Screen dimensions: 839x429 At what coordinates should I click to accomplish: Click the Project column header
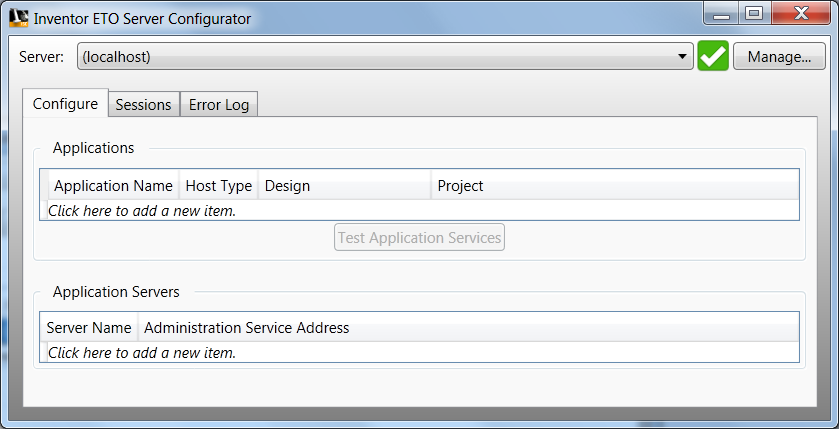(614, 186)
